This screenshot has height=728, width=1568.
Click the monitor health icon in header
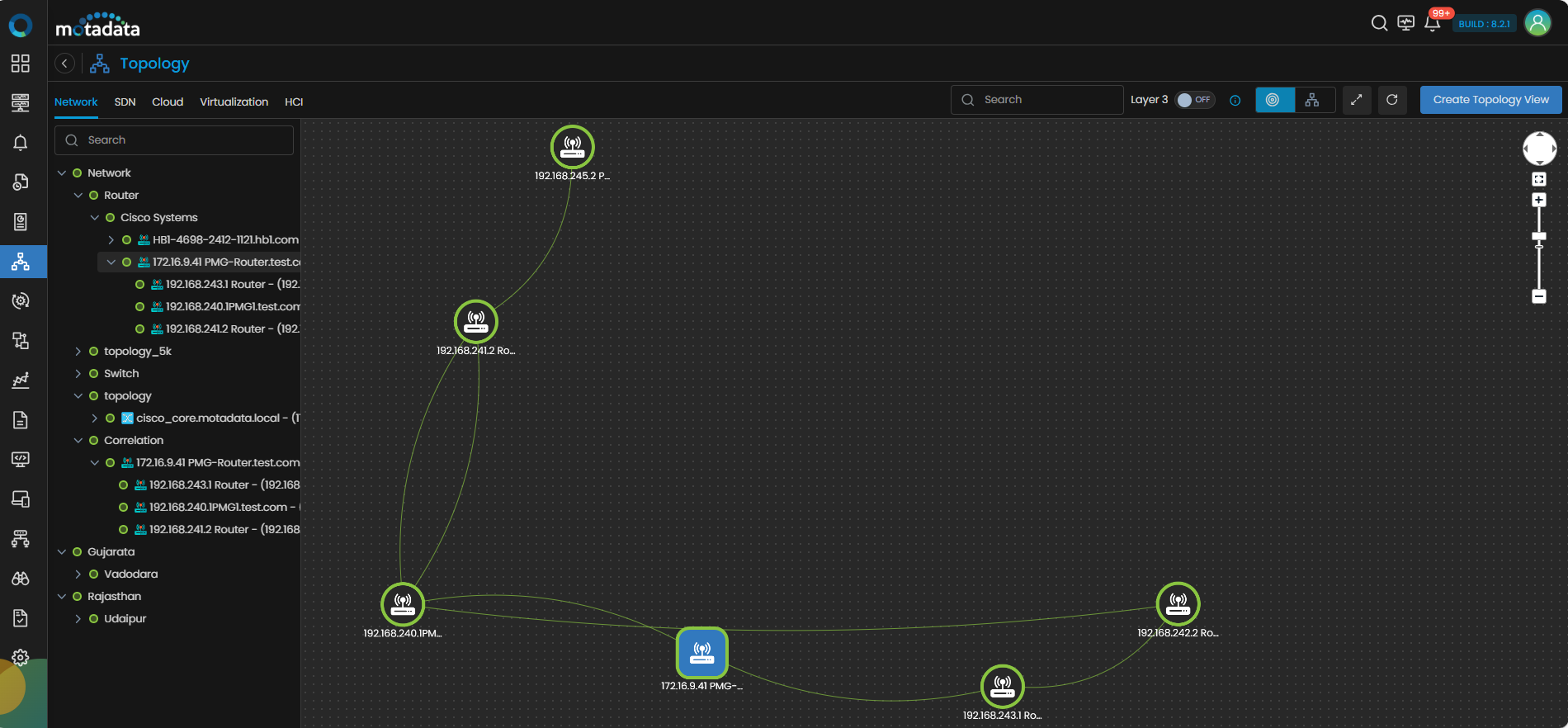1406,23
